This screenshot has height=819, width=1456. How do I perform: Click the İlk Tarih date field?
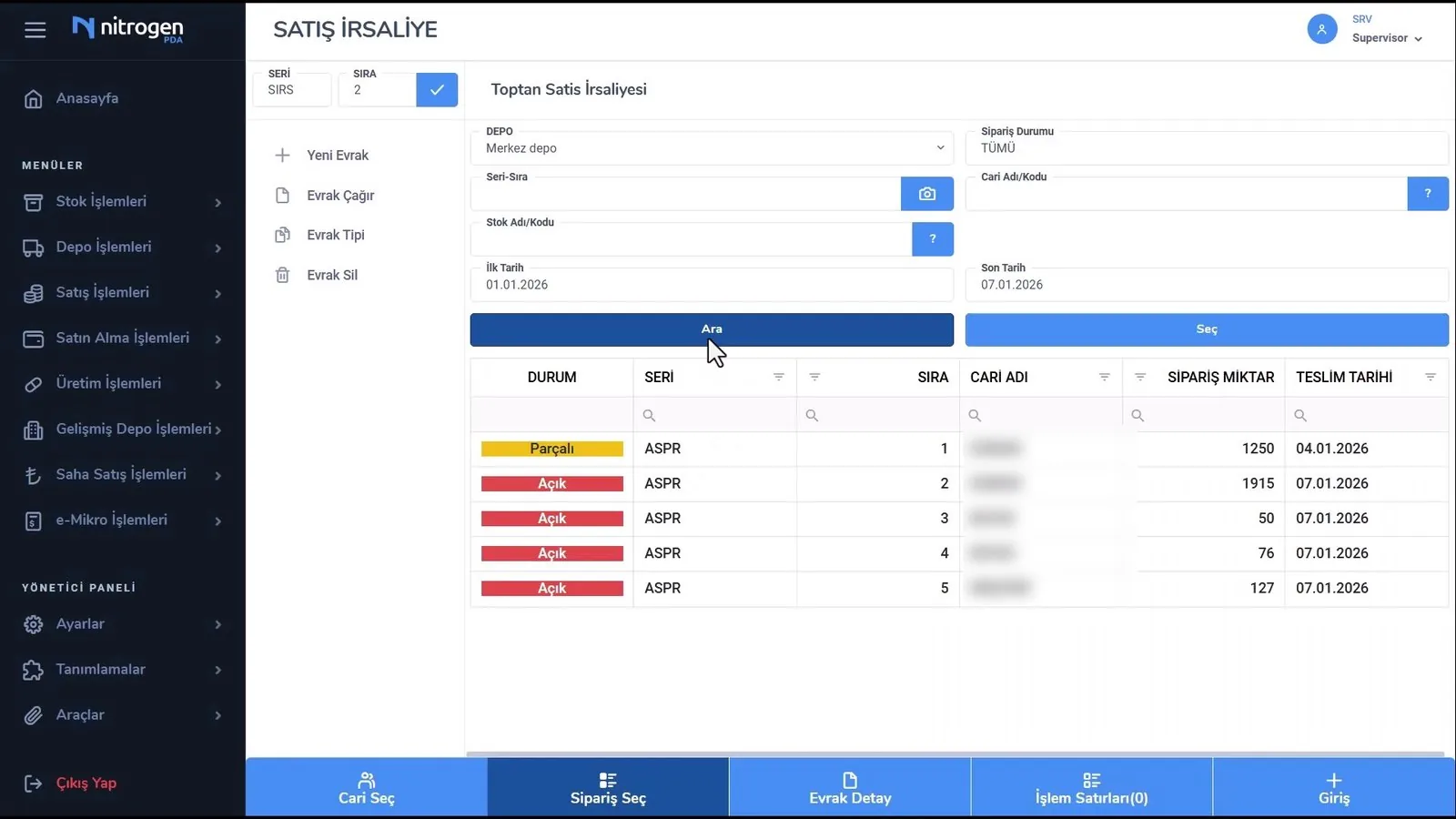(712, 285)
